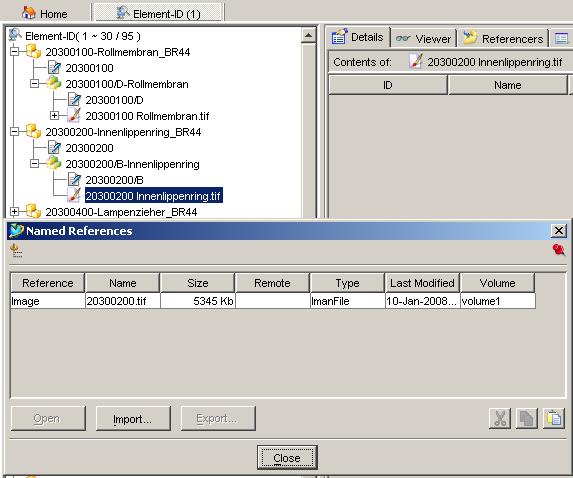The width and height of the screenshot is (573, 478).
Task: Go to the Home tab
Action: (45, 14)
